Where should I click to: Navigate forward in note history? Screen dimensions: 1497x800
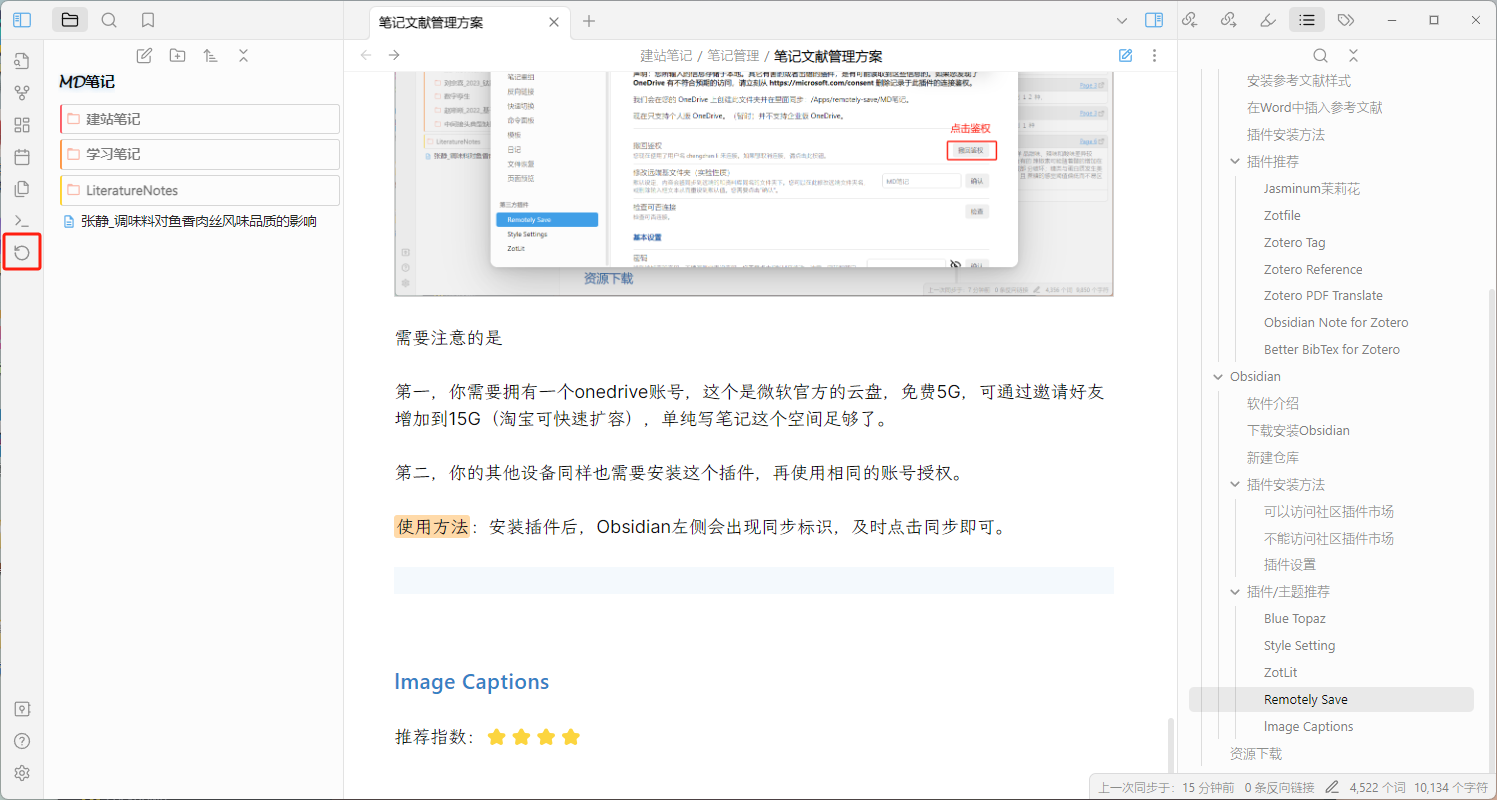[394, 56]
